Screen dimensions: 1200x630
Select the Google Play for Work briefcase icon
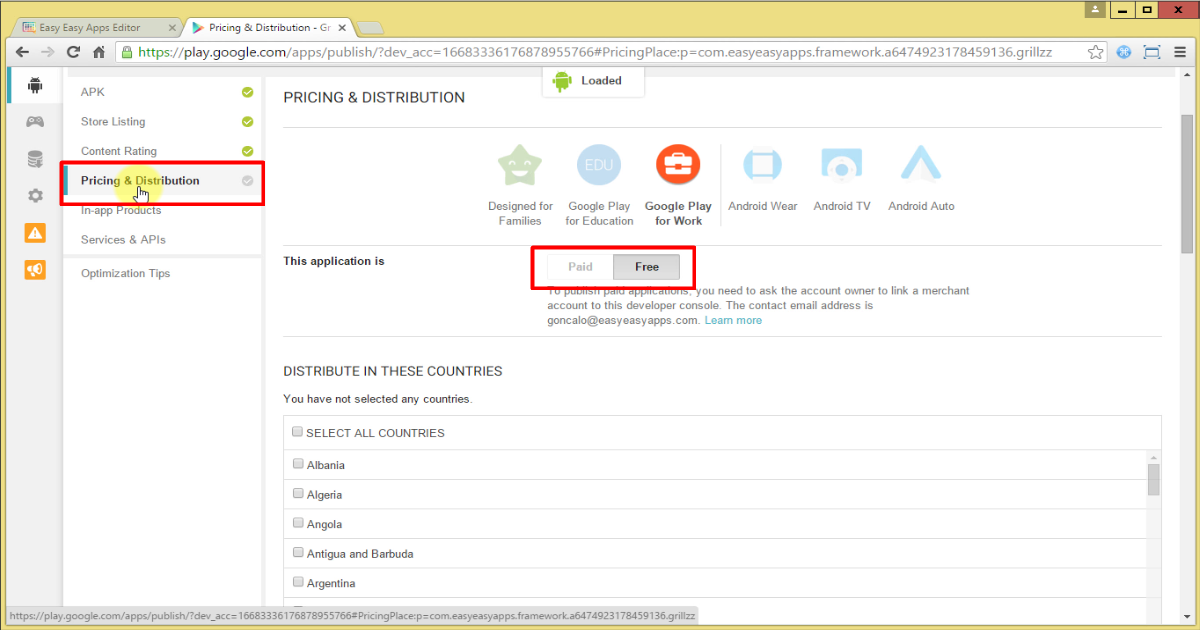(678, 164)
